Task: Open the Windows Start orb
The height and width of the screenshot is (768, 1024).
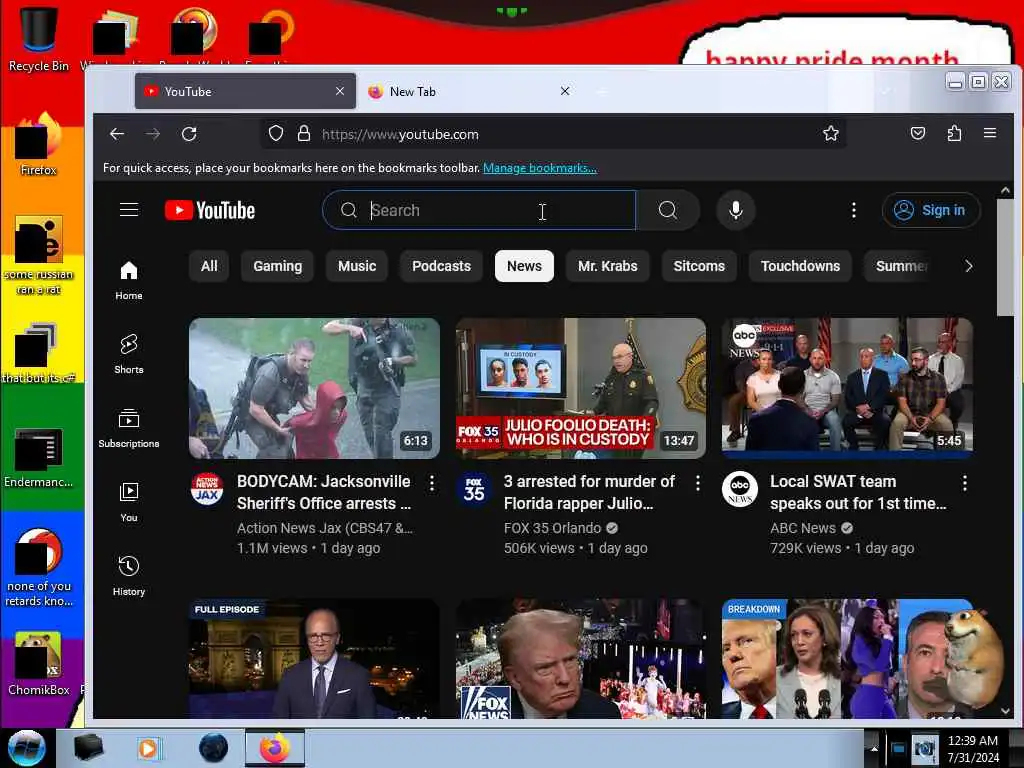Action: pos(26,748)
